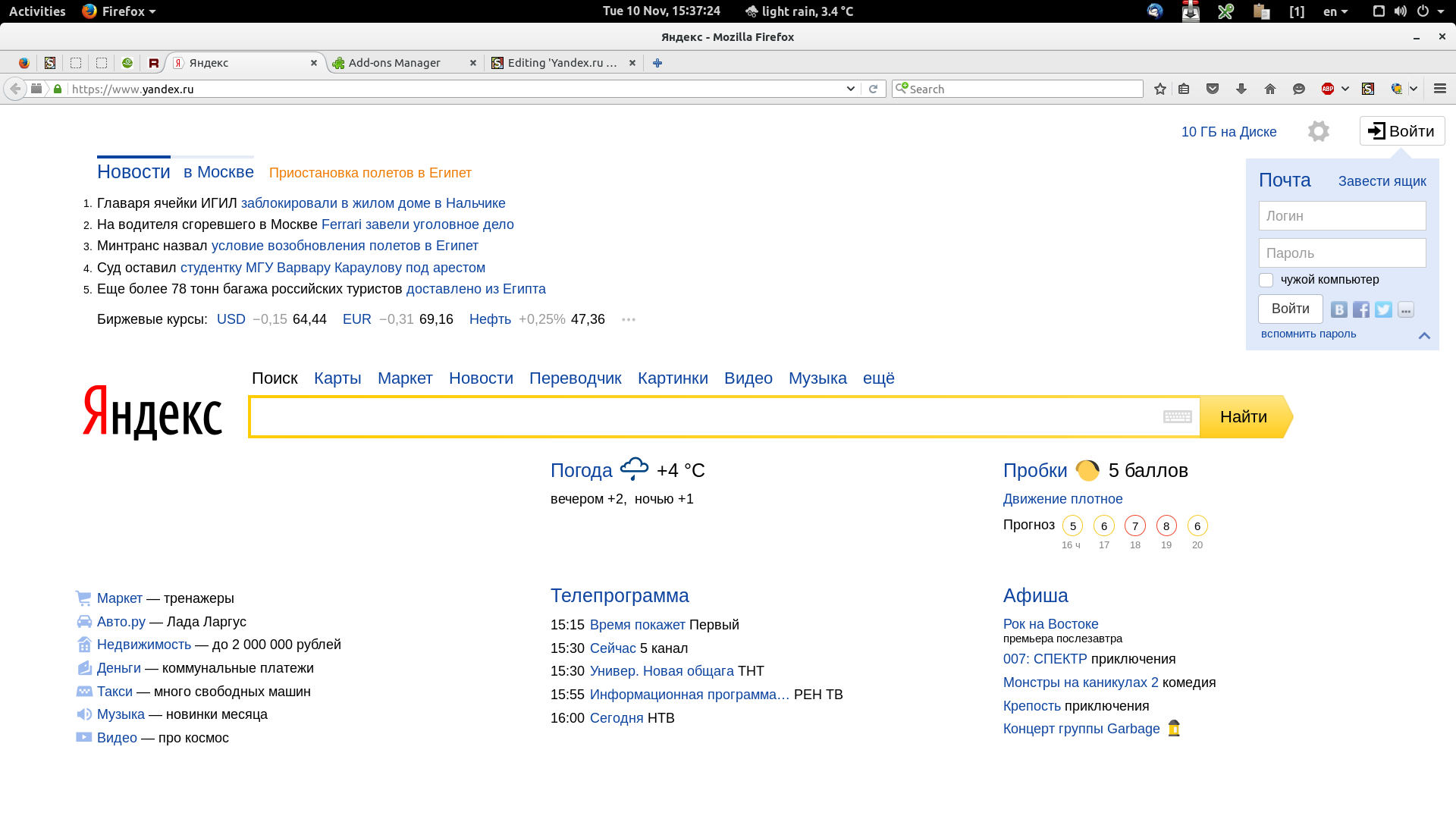Bookmark this page with the star icon
The height and width of the screenshot is (819, 1456).
point(1160,89)
